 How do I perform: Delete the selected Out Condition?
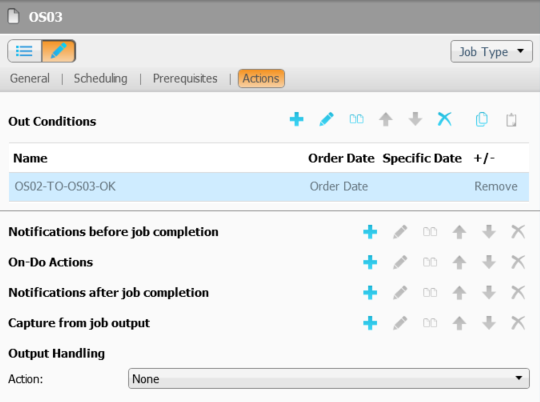(x=445, y=119)
